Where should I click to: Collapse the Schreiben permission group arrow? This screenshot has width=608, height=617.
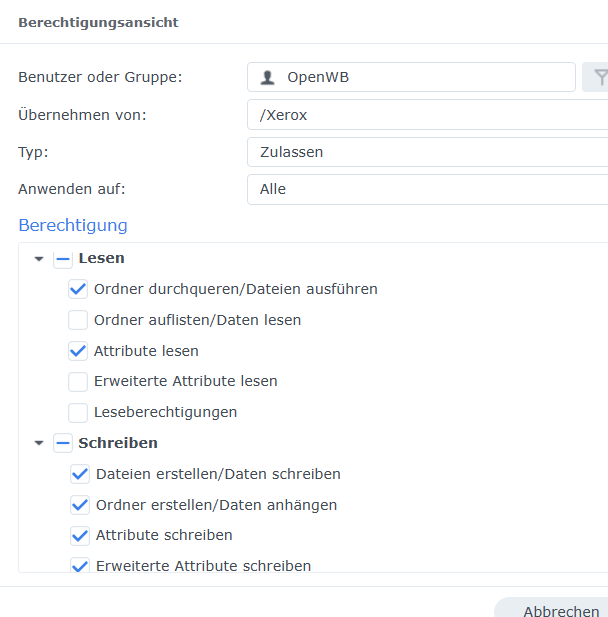(39, 443)
